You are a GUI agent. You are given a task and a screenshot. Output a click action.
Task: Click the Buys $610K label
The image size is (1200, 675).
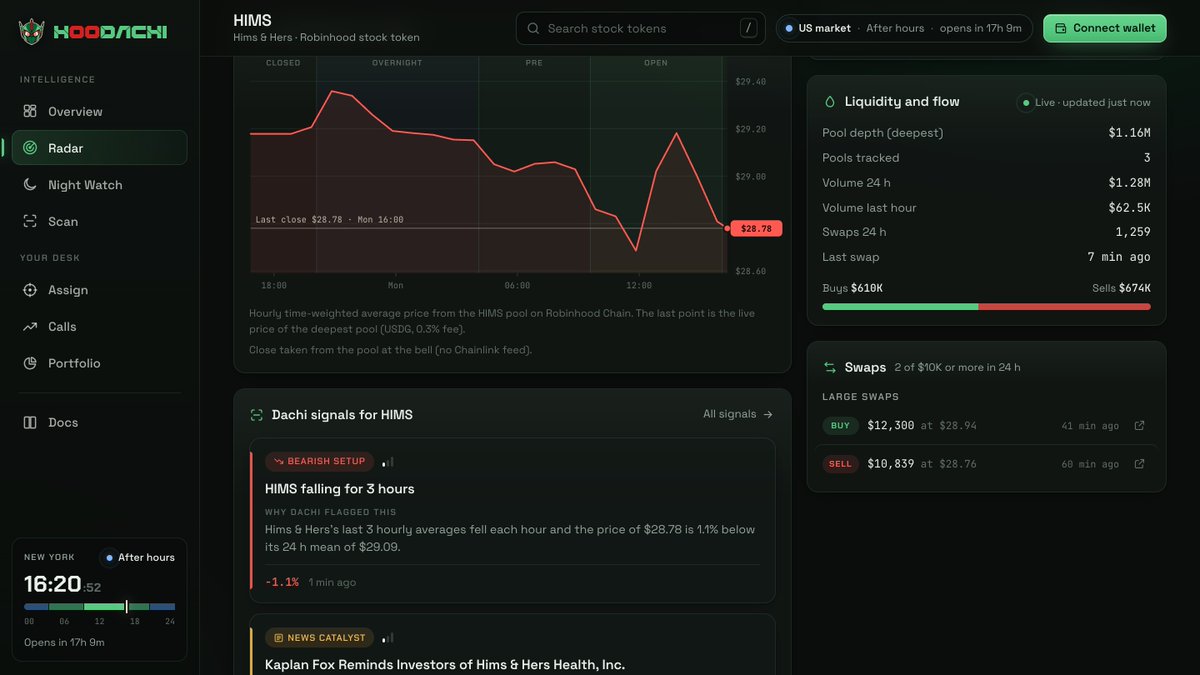point(852,288)
